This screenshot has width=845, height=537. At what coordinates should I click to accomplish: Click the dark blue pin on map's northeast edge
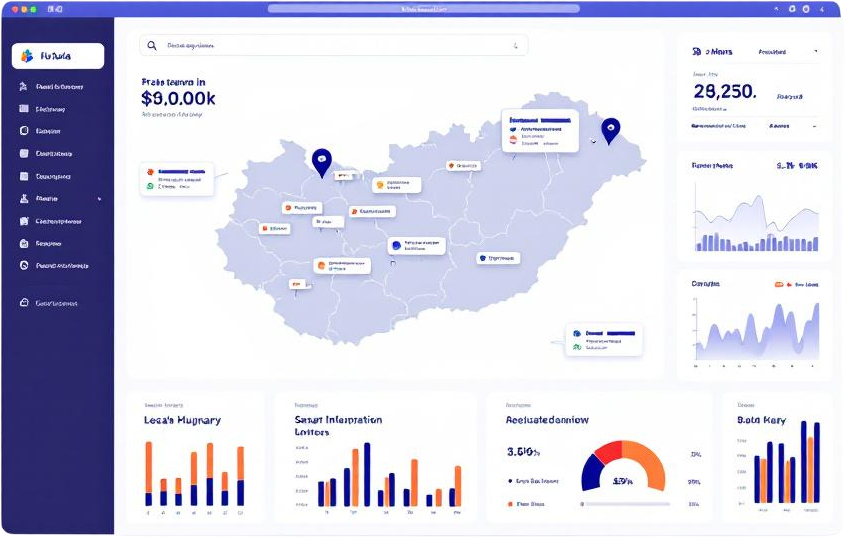(x=610, y=129)
